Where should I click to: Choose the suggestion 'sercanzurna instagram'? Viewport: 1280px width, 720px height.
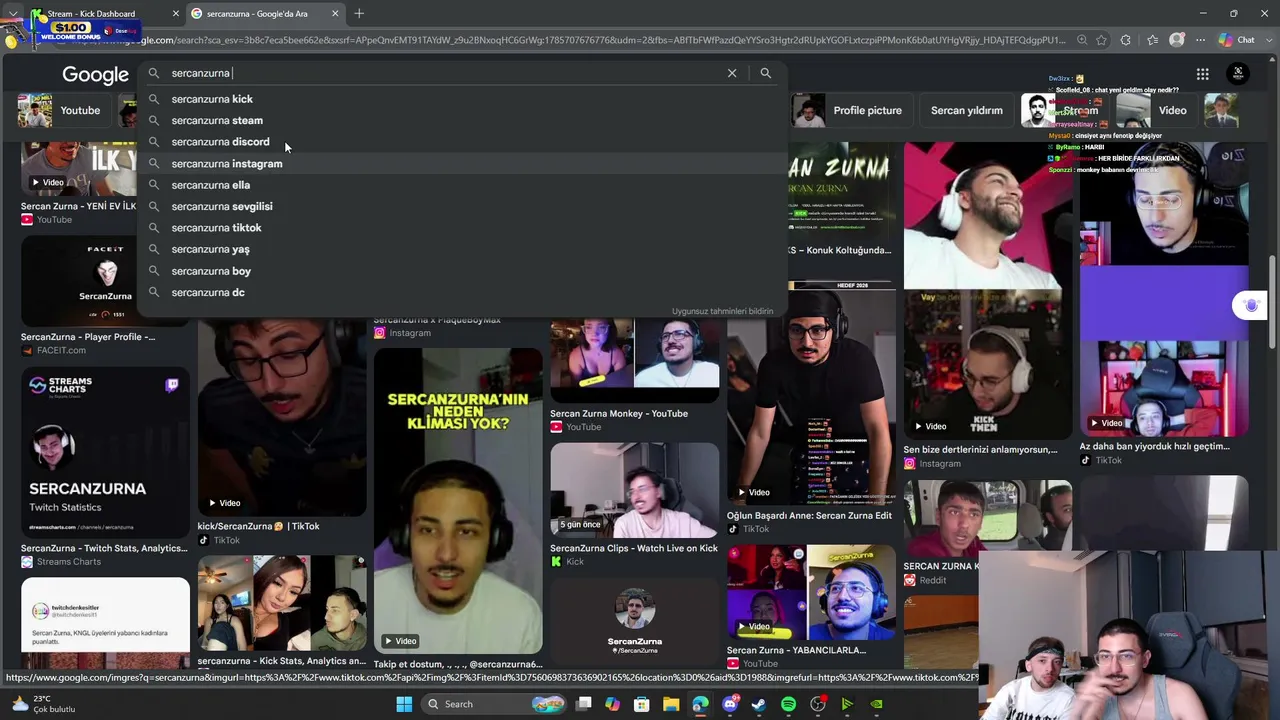click(462, 163)
